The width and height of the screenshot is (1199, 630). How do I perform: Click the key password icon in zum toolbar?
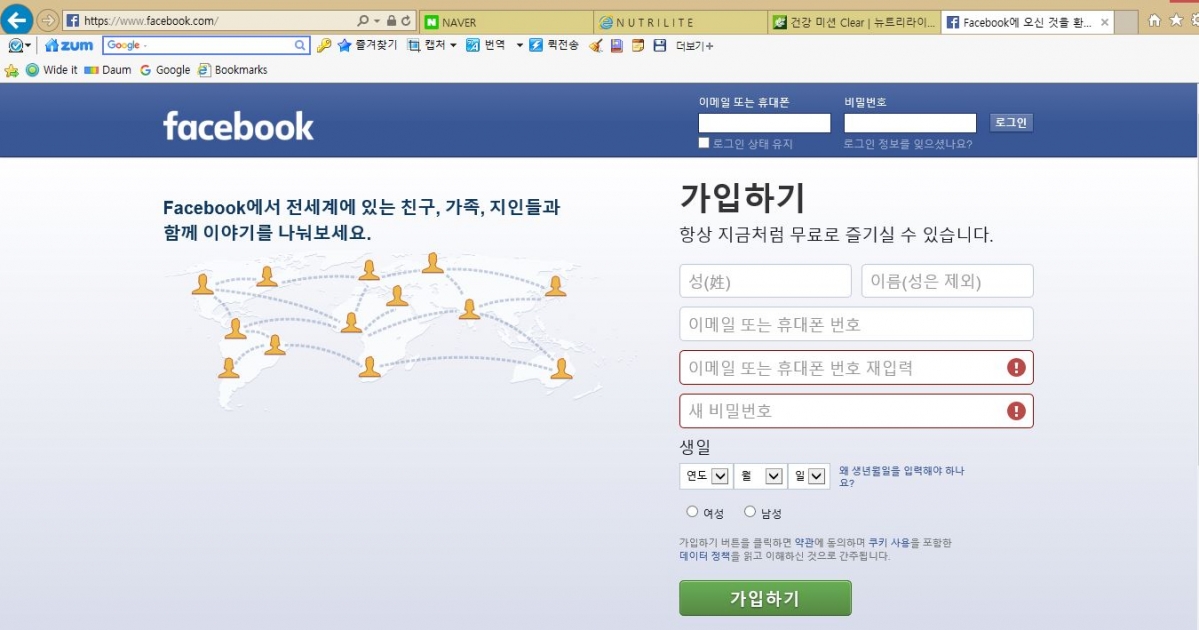(324, 46)
